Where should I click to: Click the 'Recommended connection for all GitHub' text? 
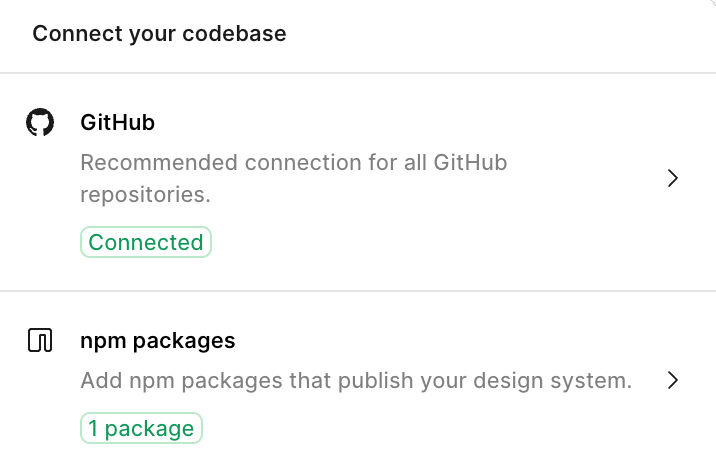pos(294,163)
